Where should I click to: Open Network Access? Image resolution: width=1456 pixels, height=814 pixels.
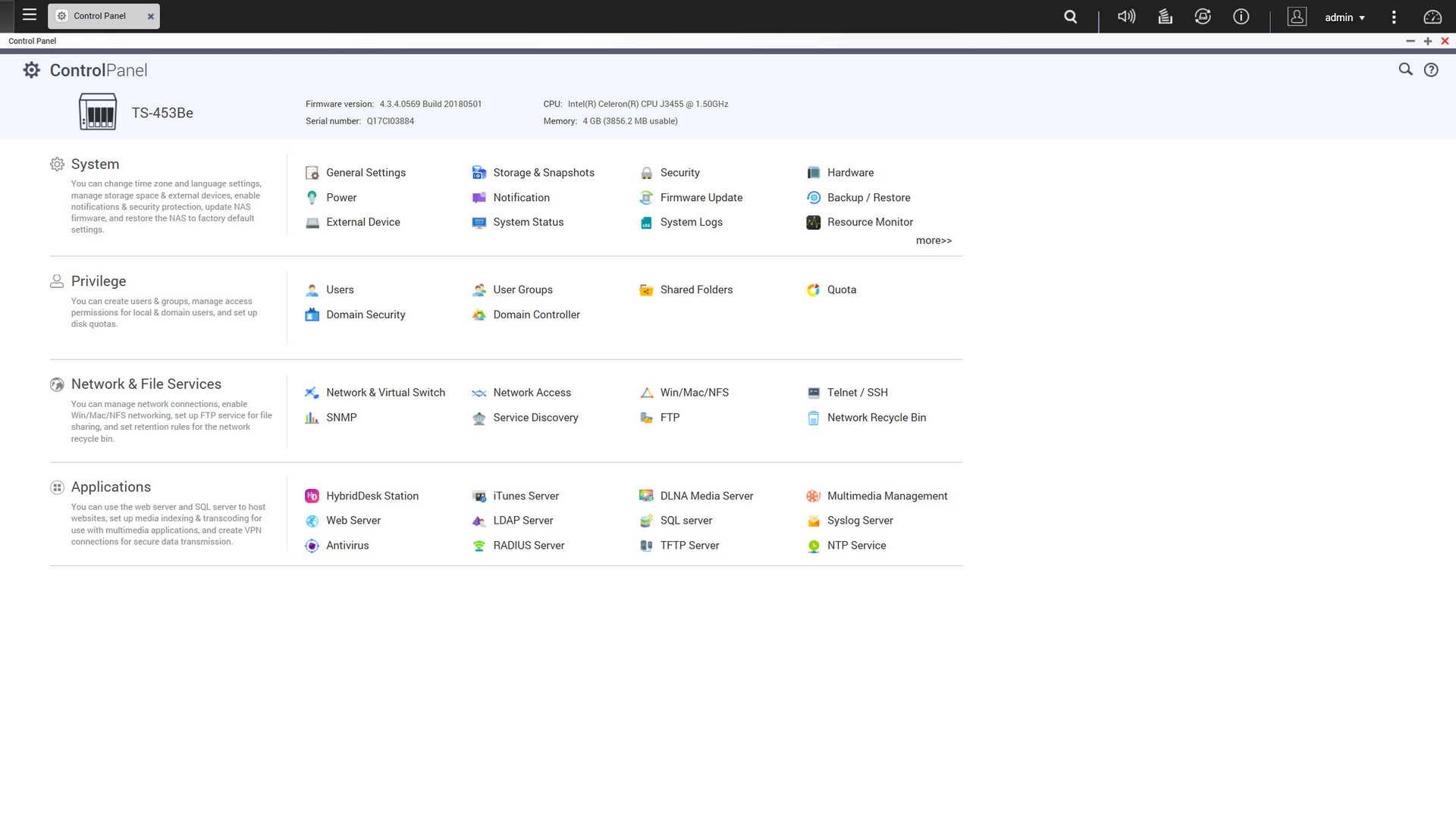[x=521, y=393]
